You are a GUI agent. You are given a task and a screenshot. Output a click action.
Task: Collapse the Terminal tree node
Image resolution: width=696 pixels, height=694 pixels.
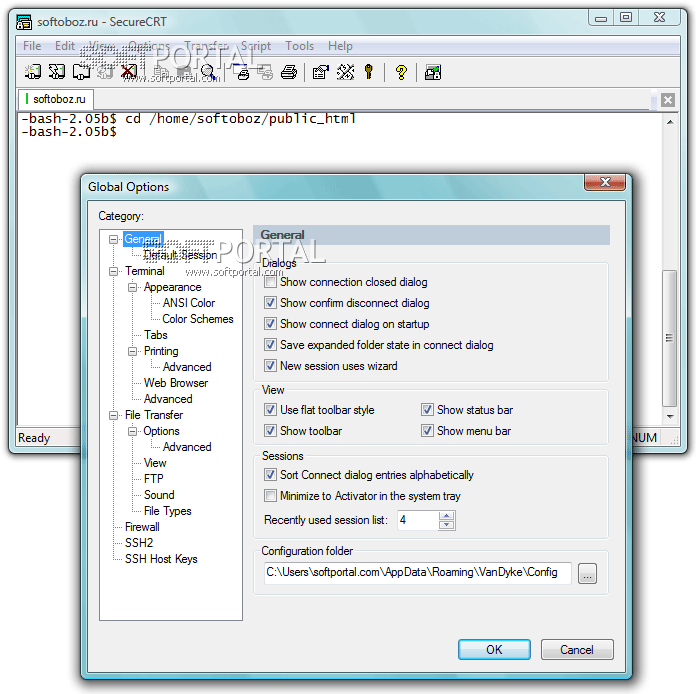coord(114,271)
